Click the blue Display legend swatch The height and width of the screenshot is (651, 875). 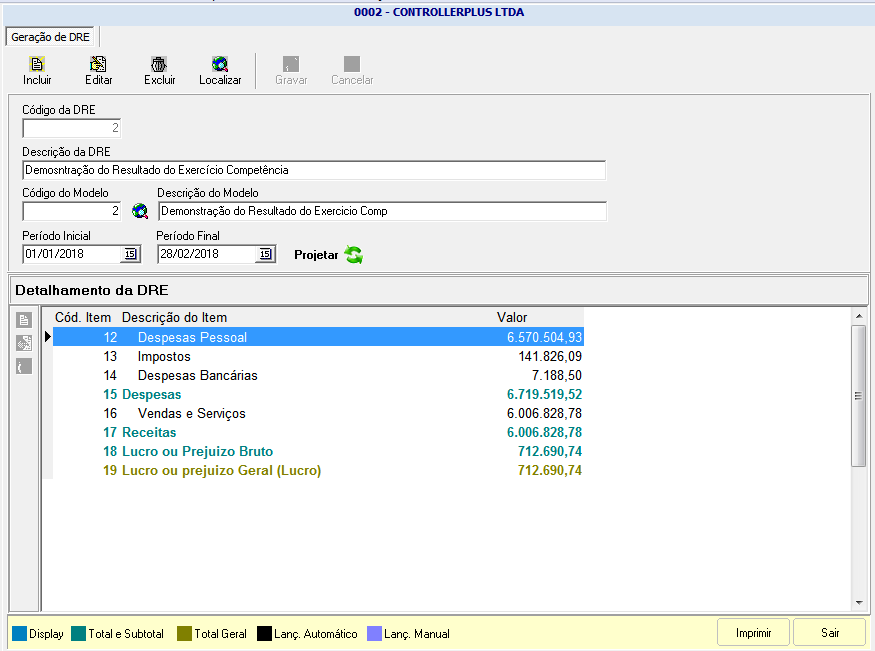[20, 634]
